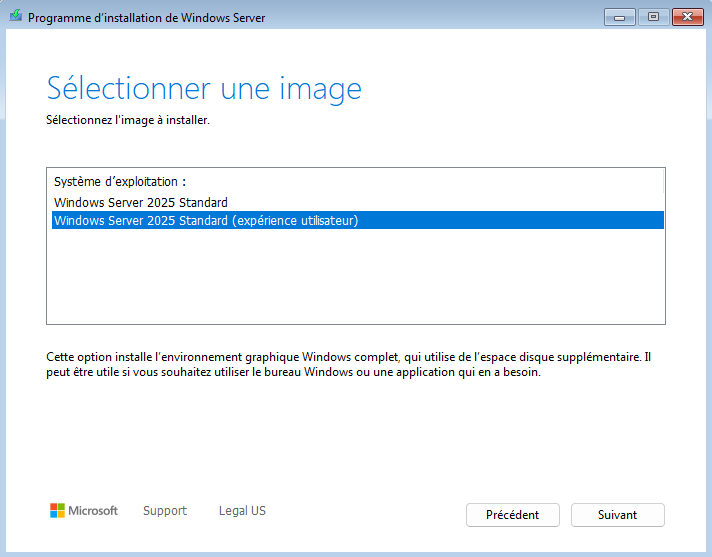
Task: Click the Sélectionner une image heading
Action: pos(204,88)
